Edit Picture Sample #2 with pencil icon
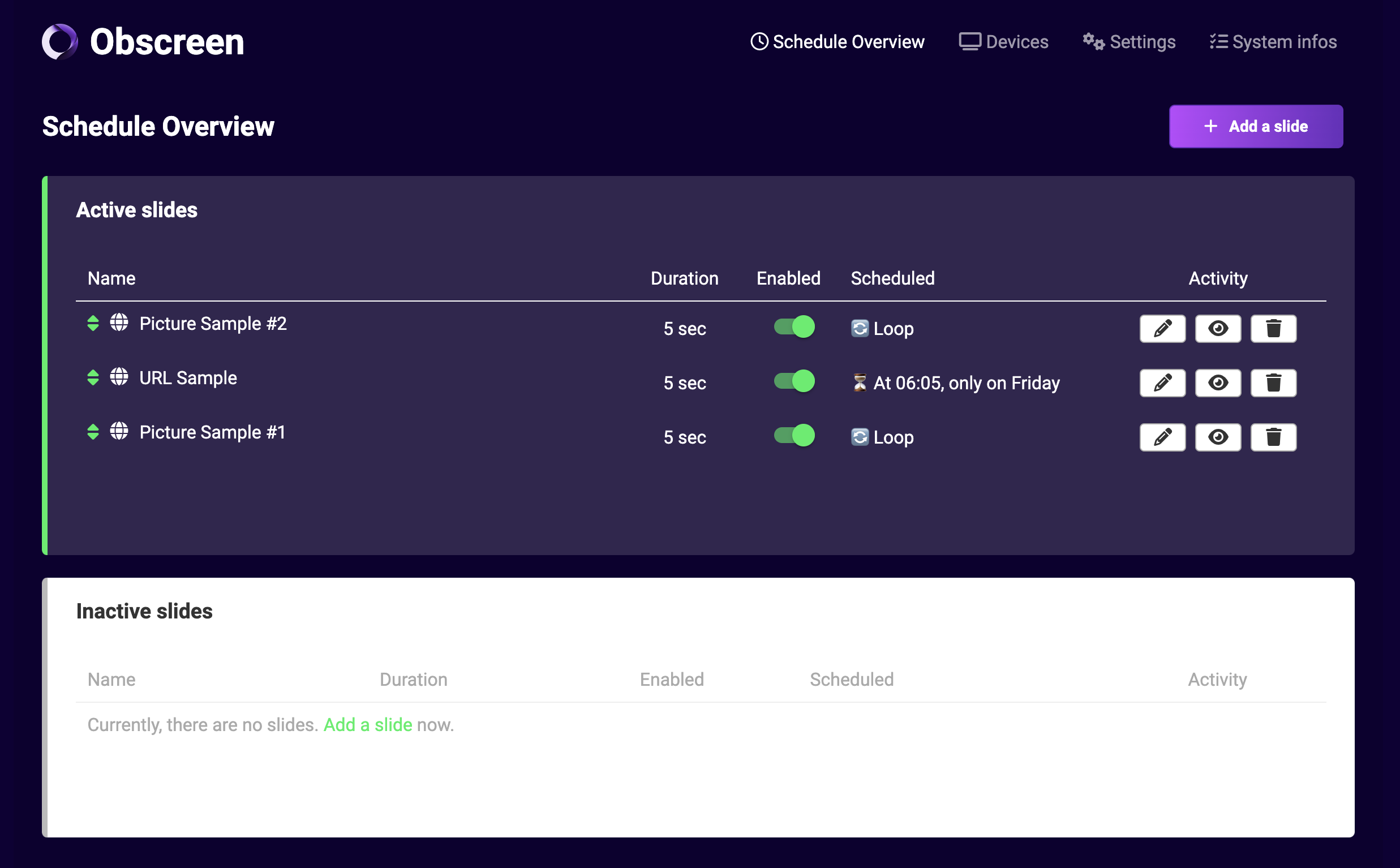This screenshot has height=868, width=1400. tap(1162, 328)
